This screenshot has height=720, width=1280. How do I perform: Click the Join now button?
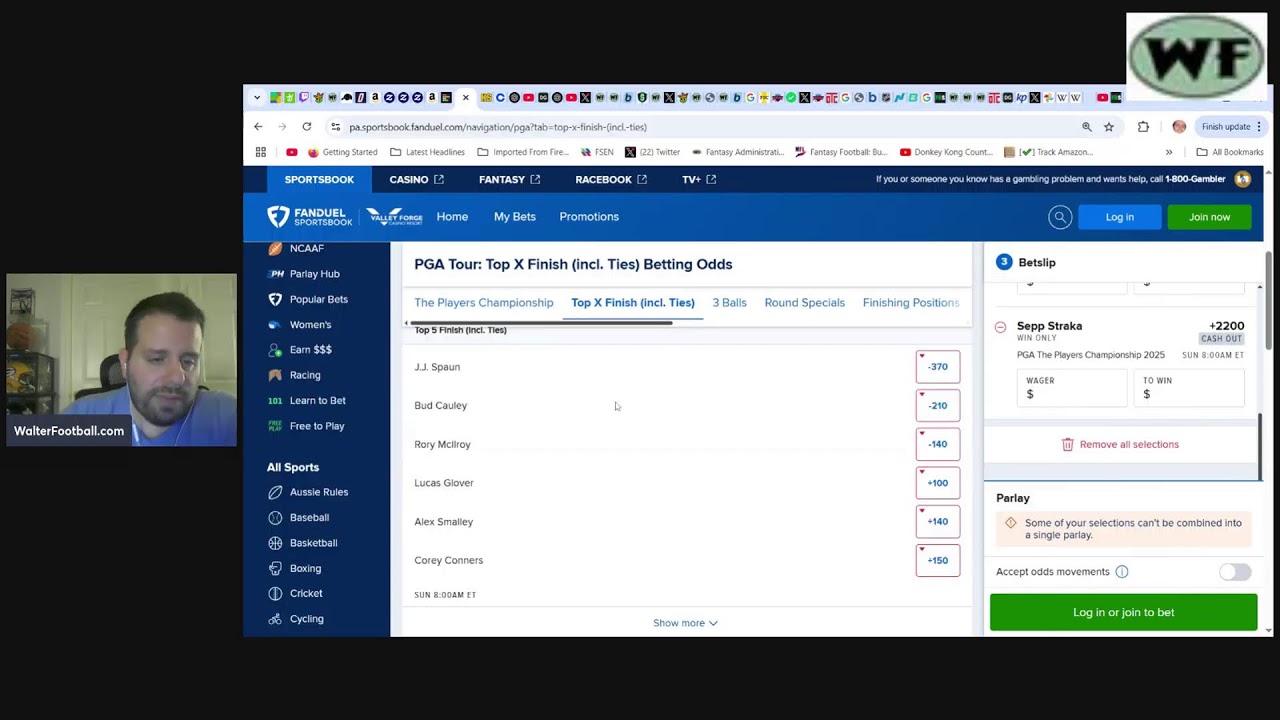point(1209,217)
